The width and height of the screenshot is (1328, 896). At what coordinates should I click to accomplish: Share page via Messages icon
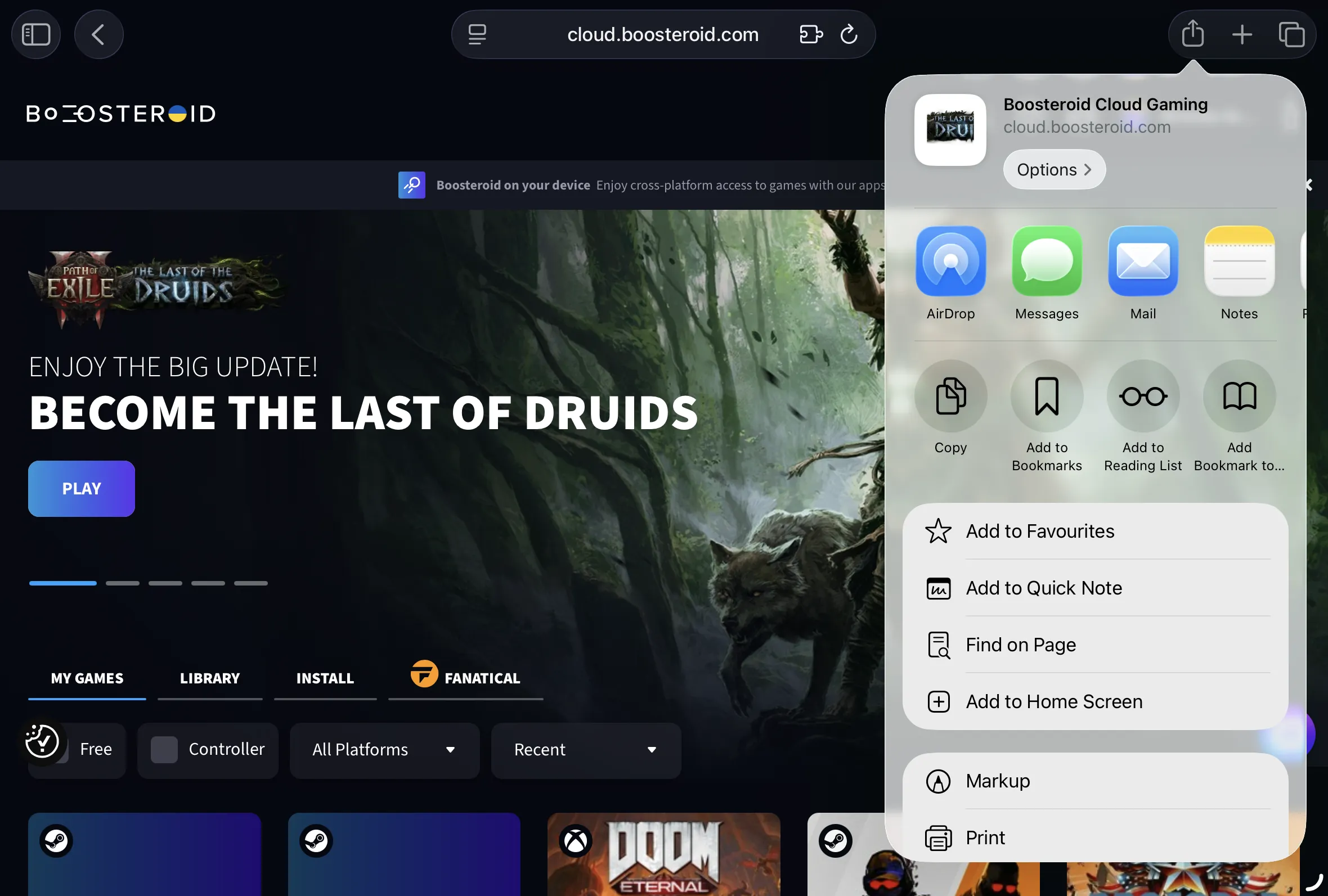[x=1046, y=261]
